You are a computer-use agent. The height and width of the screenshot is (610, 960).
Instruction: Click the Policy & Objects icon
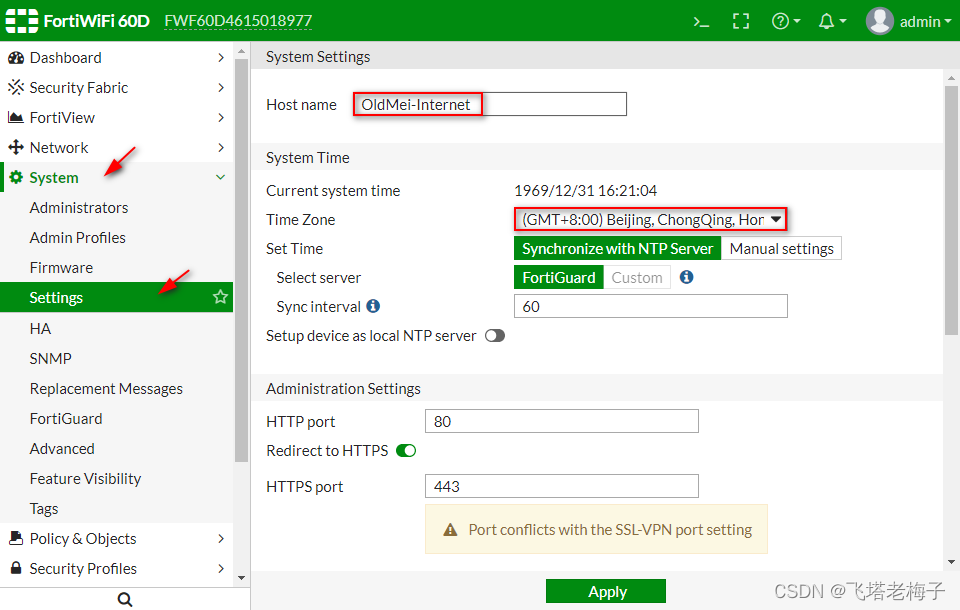click(x=16, y=538)
